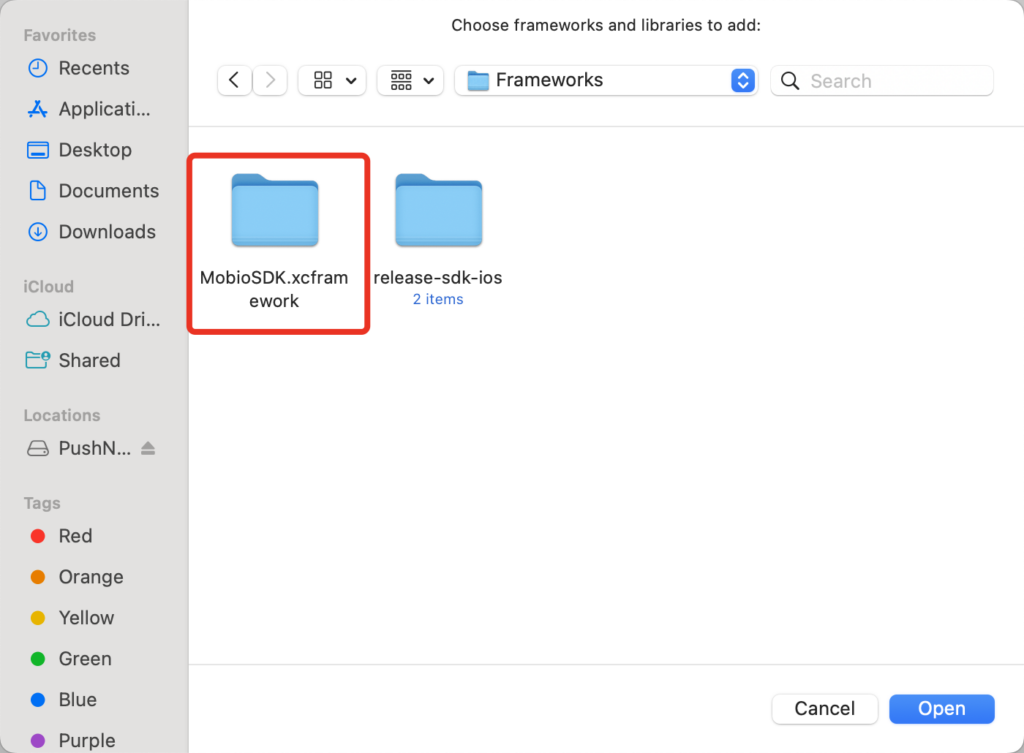Screen dimensions: 1024x753
Task: Open the group-by options dropdown
Action: coord(410,81)
